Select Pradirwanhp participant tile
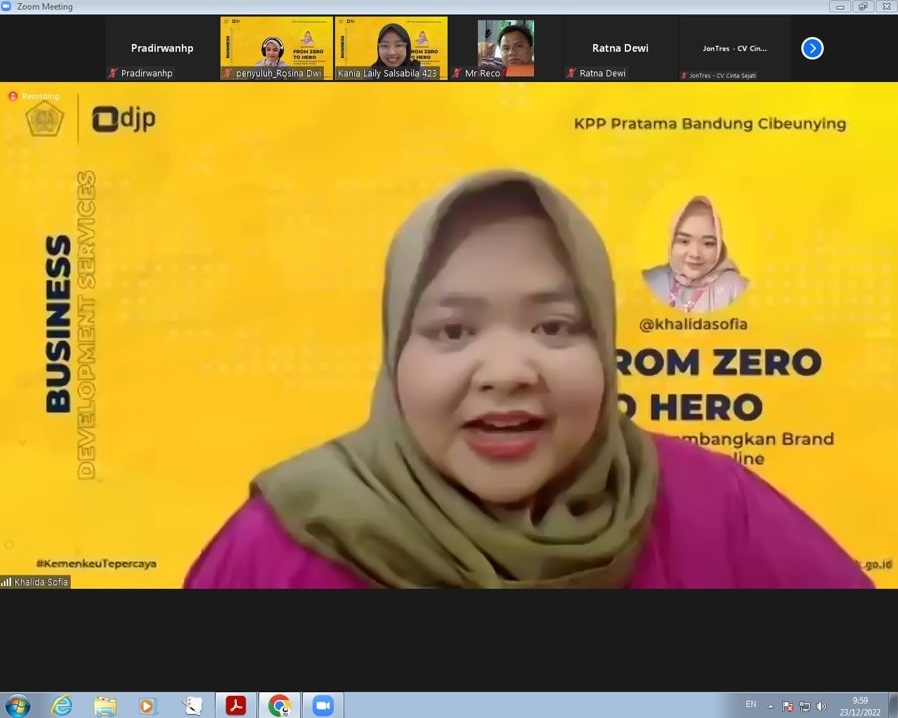This screenshot has height=718, width=898. (x=162, y=48)
